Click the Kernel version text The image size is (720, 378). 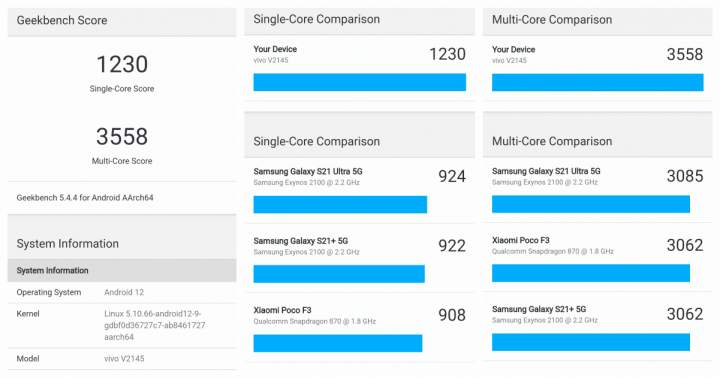coord(155,325)
